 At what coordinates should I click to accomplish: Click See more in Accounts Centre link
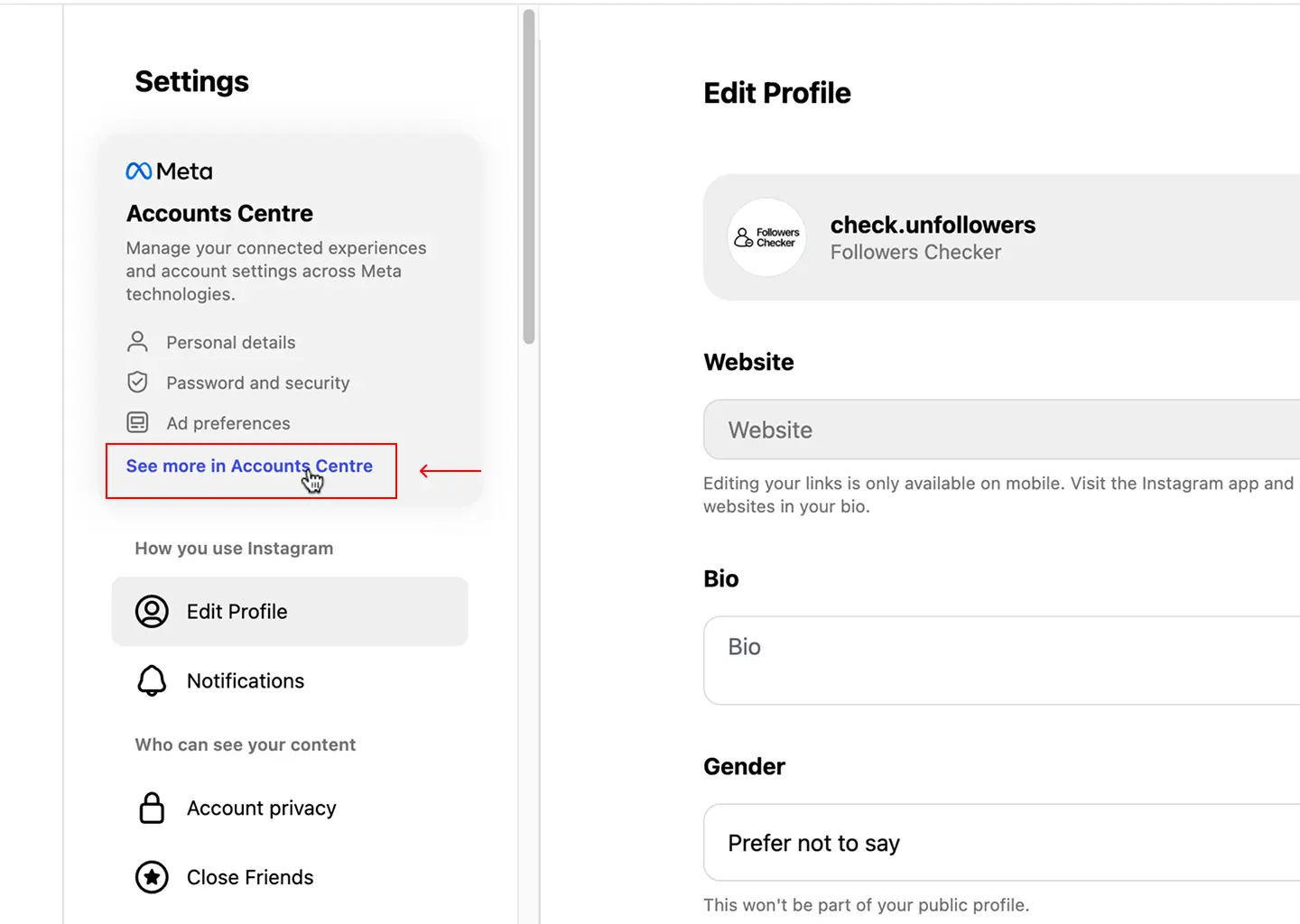tap(249, 467)
